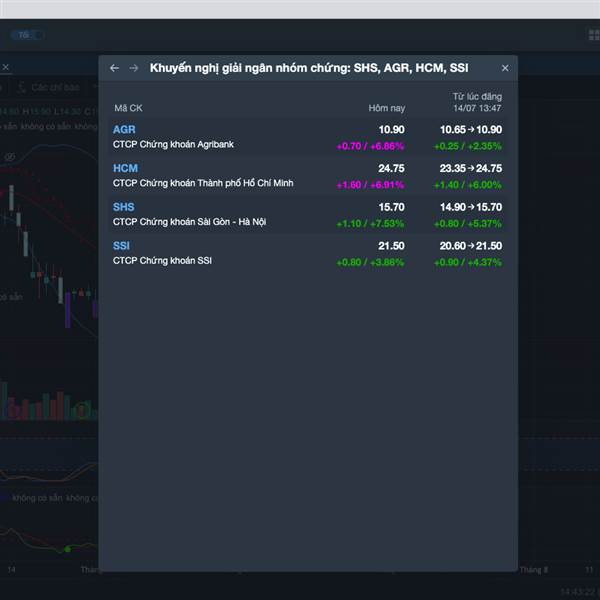Click the Từ lúc đăng column header
This screenshot has width=600, height=600.
tap(477, 102)
